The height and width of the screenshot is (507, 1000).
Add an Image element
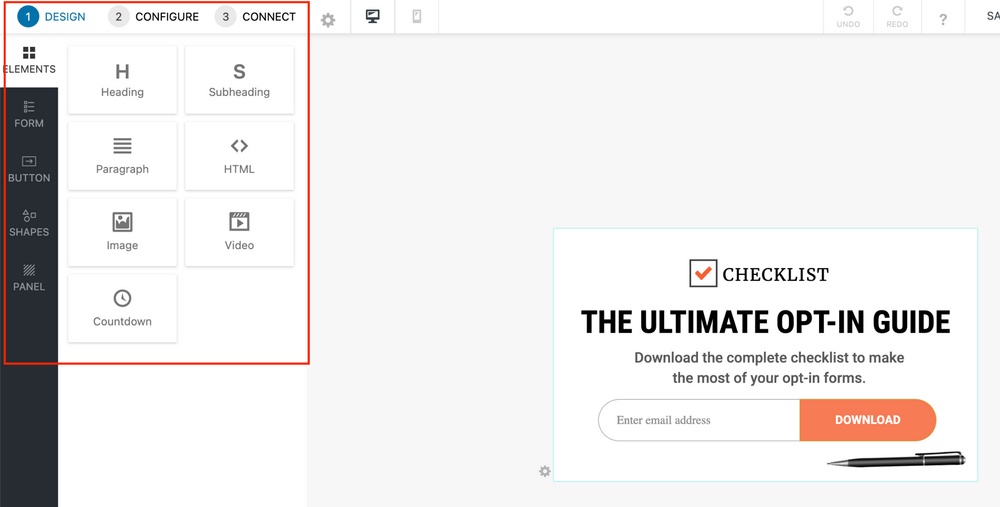point(122,232)
